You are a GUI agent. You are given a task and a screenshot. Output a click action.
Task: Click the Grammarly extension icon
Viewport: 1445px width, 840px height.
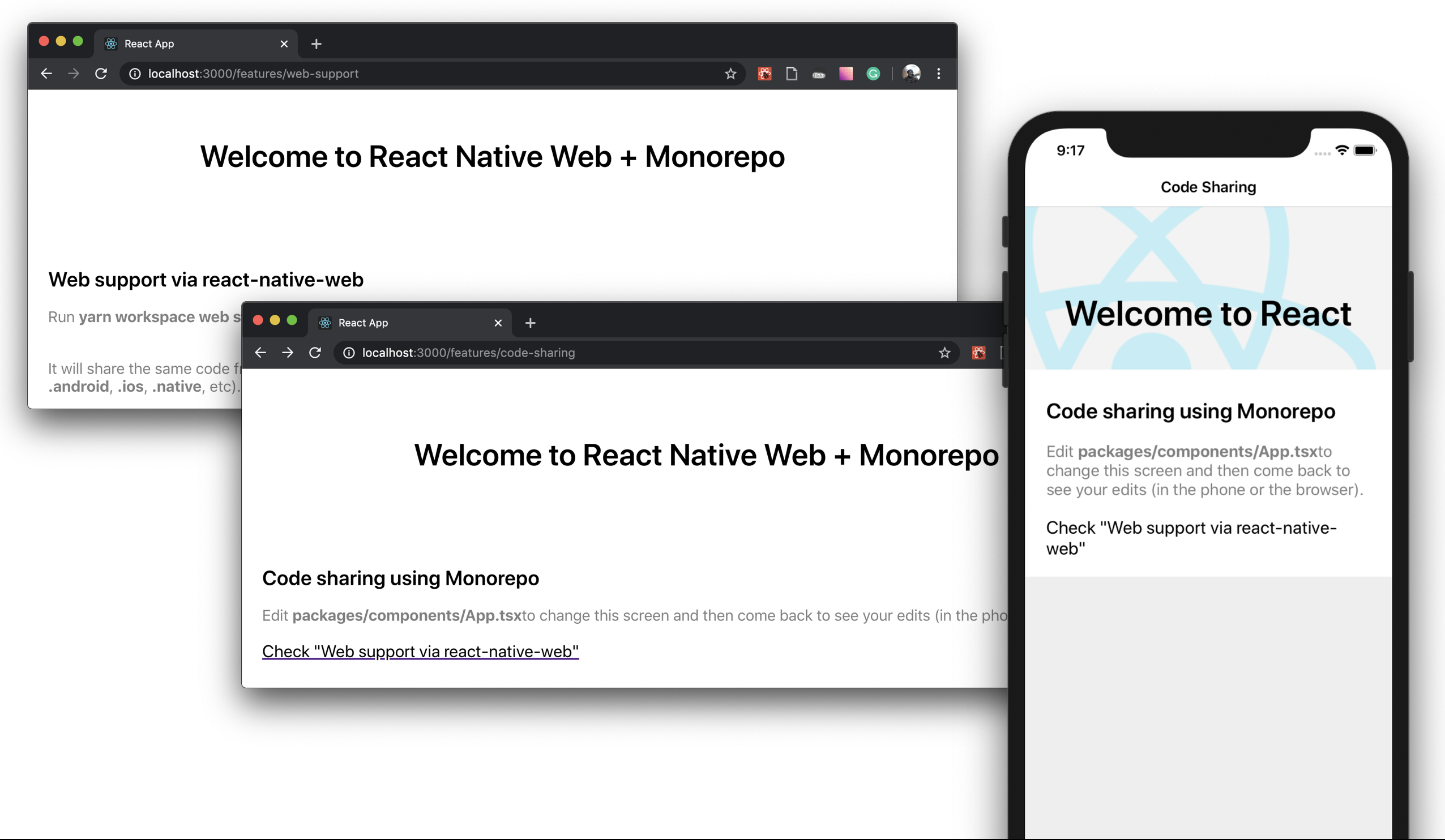[873, 74]
